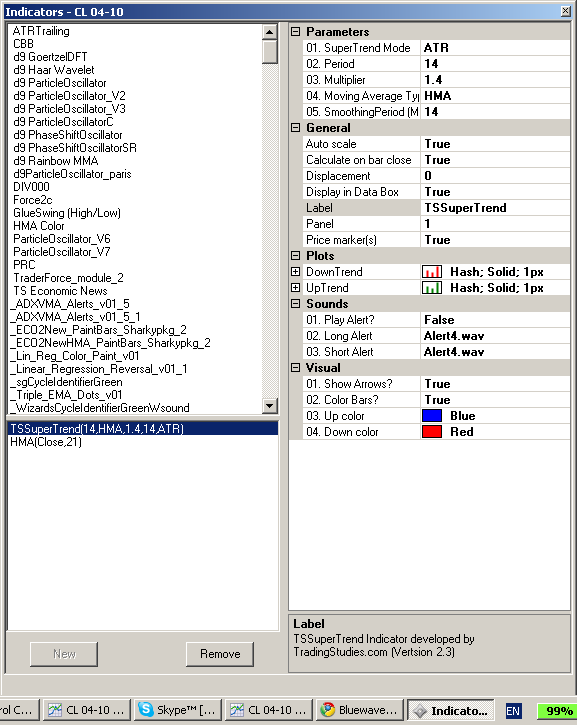
Task: Open the Bluewave Chrome taskbar item
Action: point(360,710)
